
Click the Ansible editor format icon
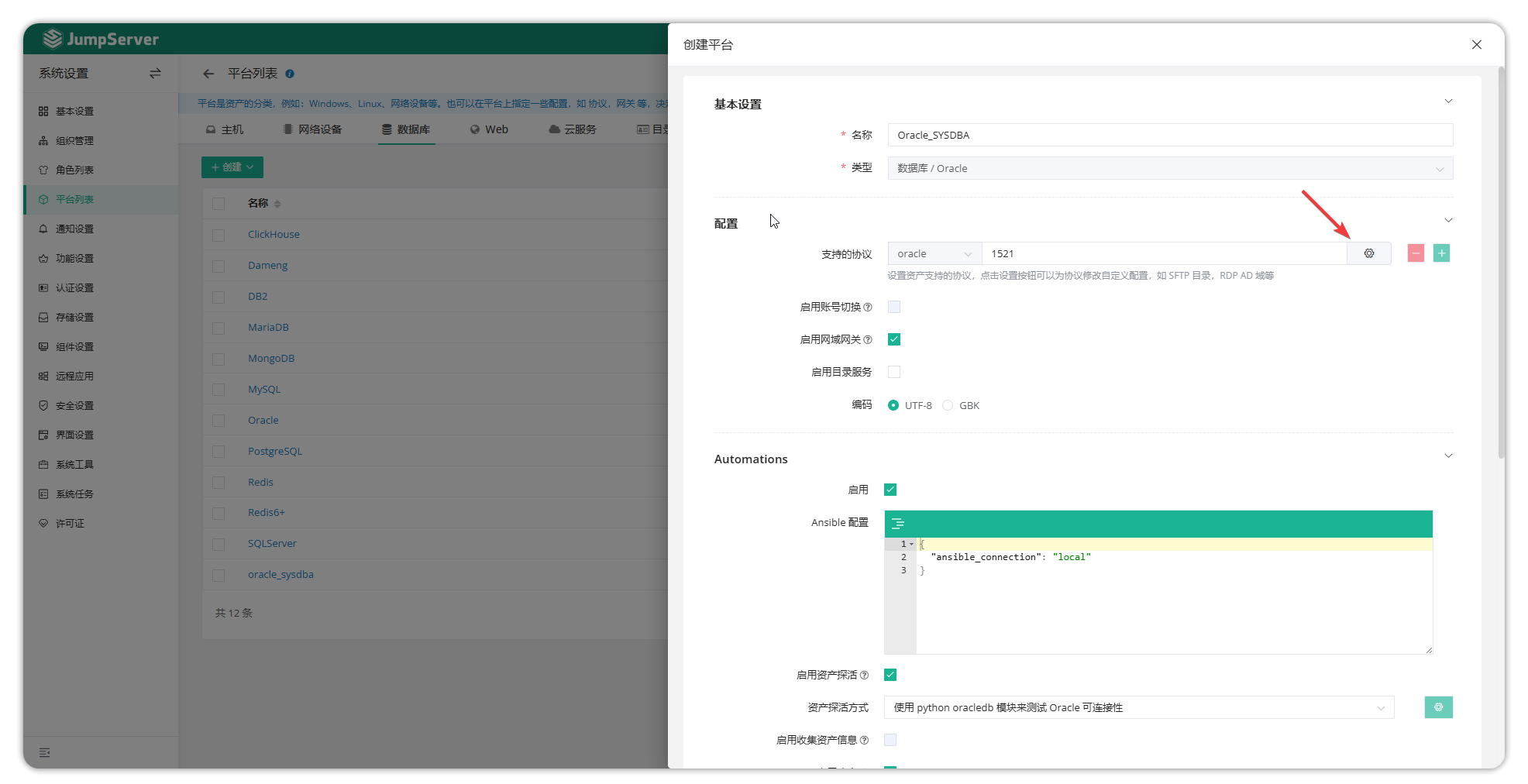pos(898,524)
